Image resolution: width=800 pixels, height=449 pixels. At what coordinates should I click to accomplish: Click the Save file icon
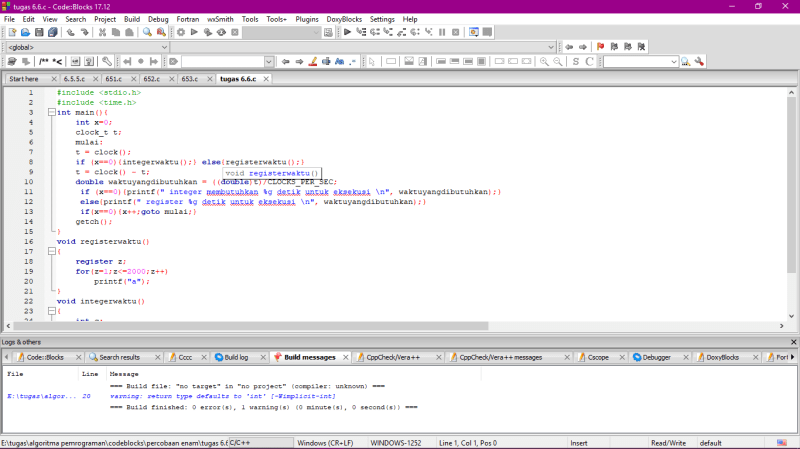click(39, 32)
